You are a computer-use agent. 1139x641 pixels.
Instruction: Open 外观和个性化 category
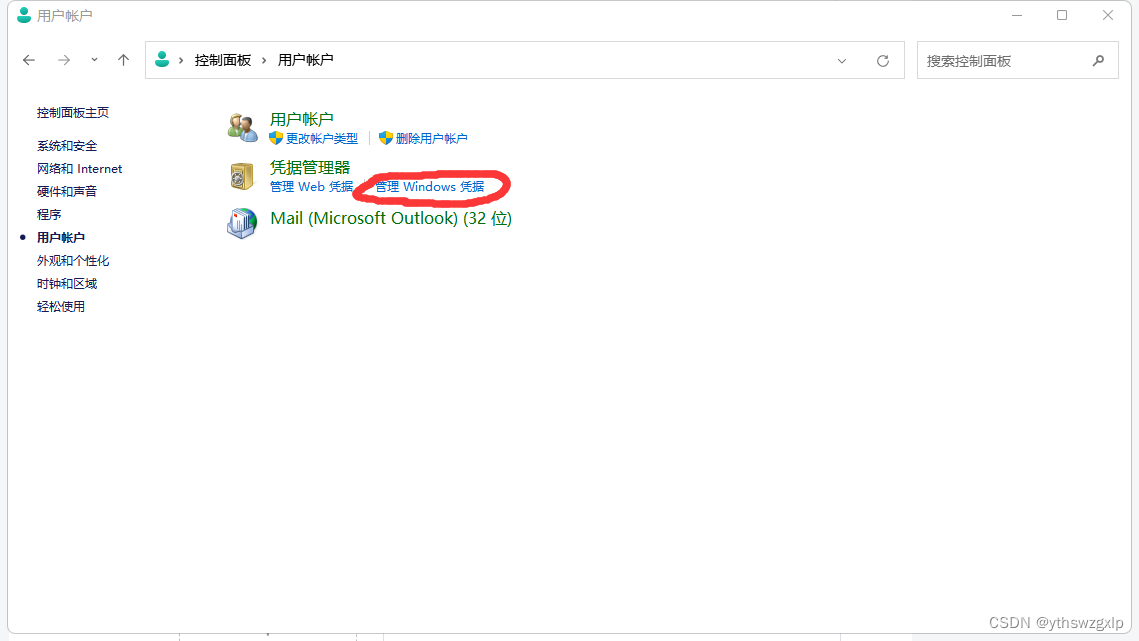pos(73,261)
